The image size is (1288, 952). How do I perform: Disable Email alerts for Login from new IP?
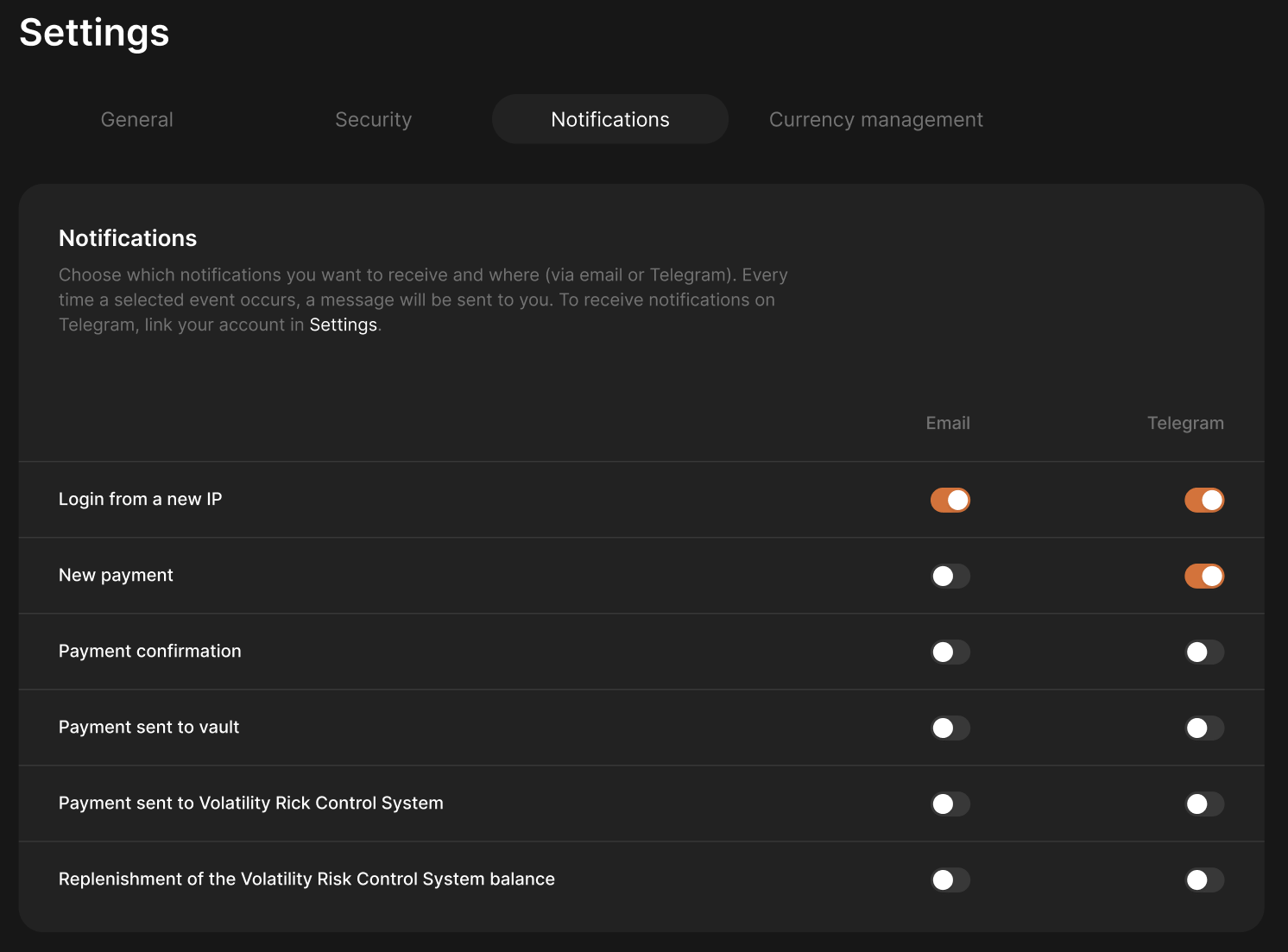pyautogui.click(x=950, y=501)
